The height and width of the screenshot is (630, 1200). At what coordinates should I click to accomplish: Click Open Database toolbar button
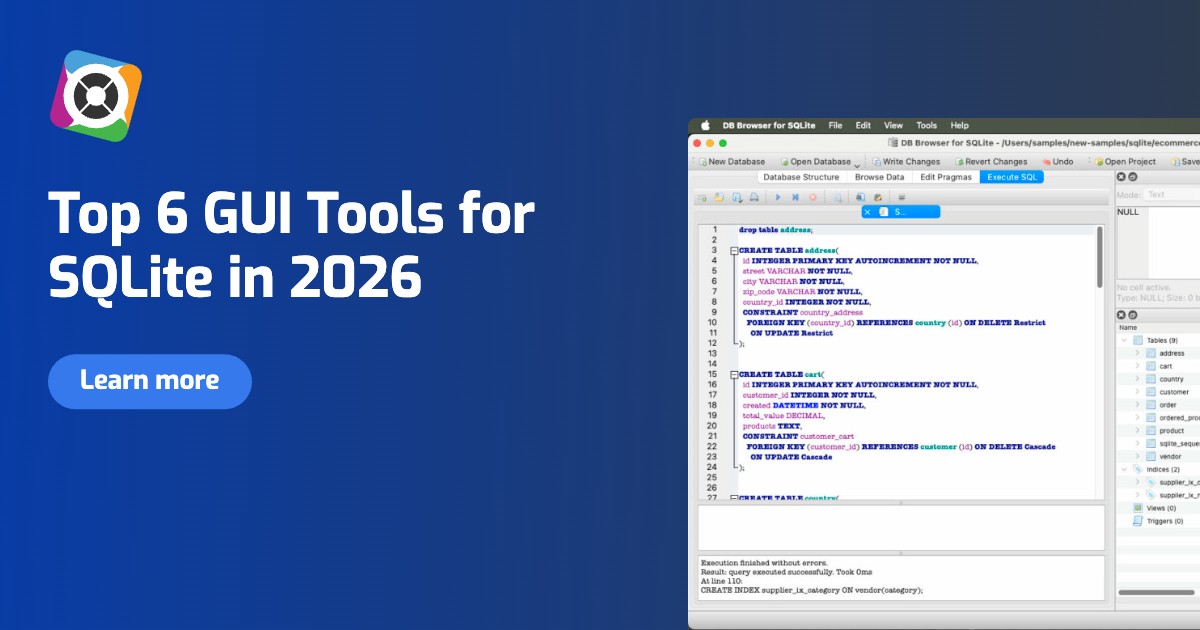point(814,161)
